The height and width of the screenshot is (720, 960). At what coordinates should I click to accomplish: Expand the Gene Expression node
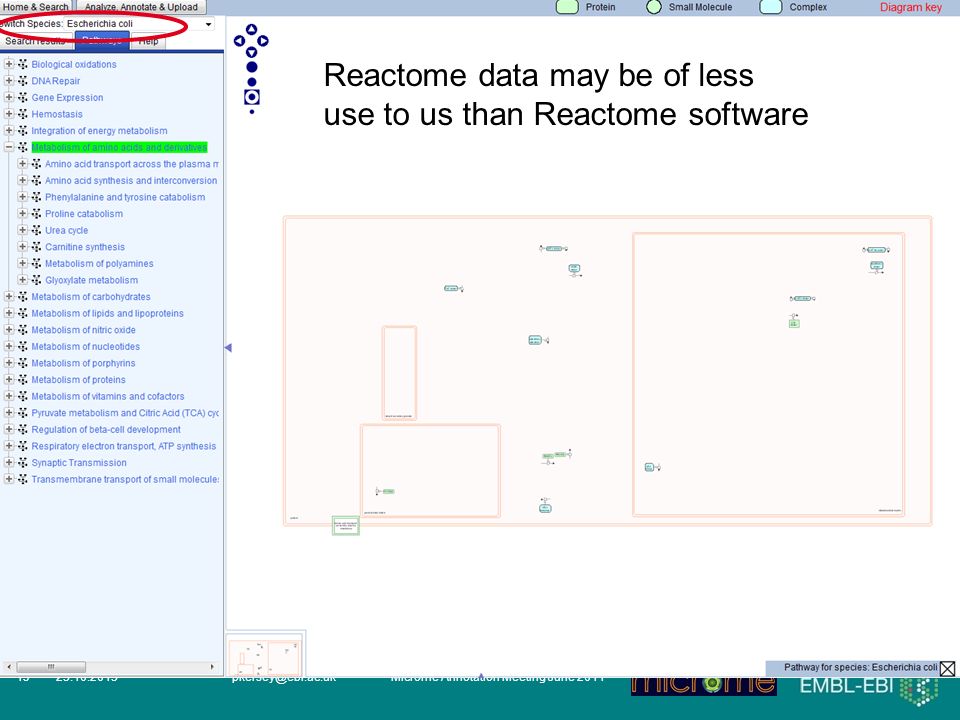click(9, 97)
